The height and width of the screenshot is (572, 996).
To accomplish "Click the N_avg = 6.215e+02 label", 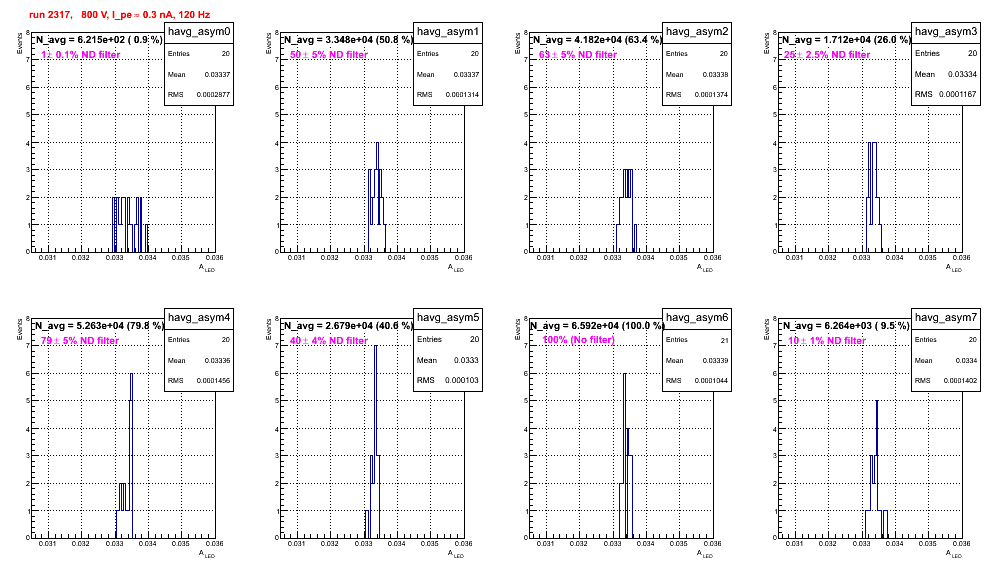I will 98,39.
